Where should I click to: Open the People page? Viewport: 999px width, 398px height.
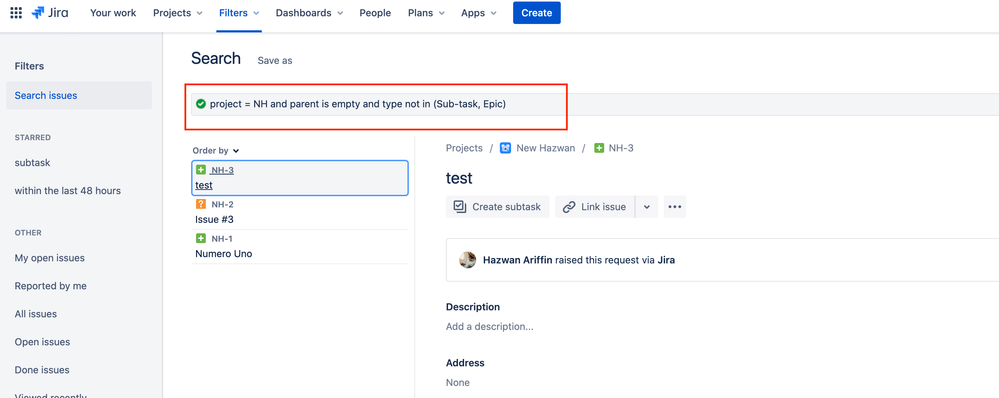tap(375, 13)
